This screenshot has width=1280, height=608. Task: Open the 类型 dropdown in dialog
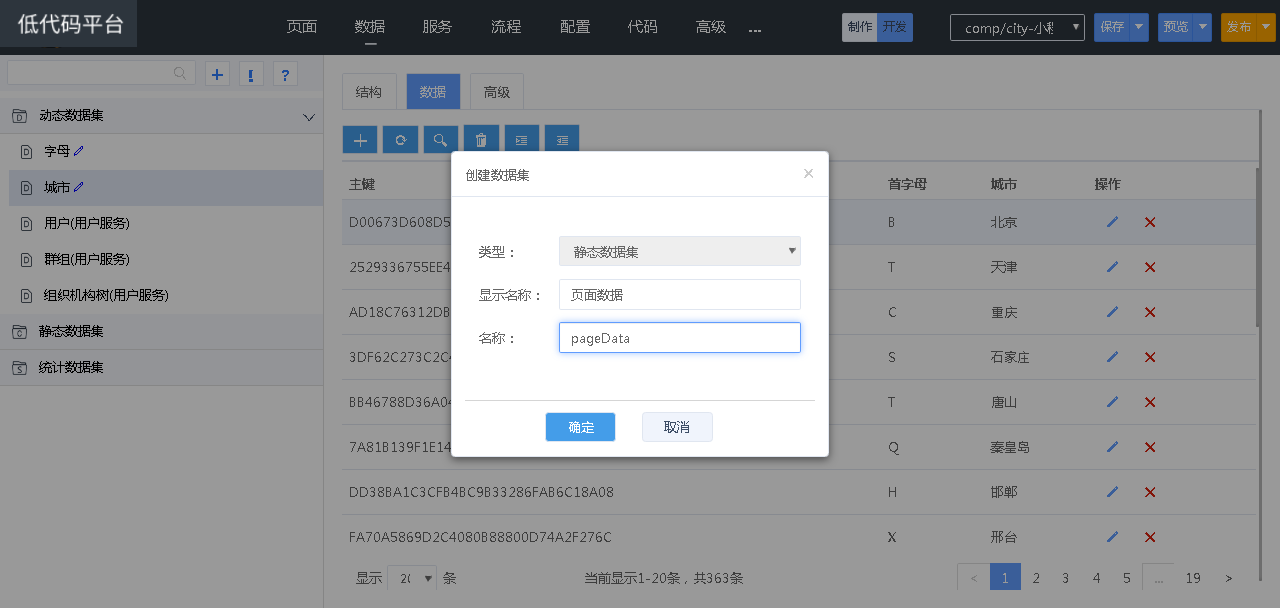tap(680, 251)
